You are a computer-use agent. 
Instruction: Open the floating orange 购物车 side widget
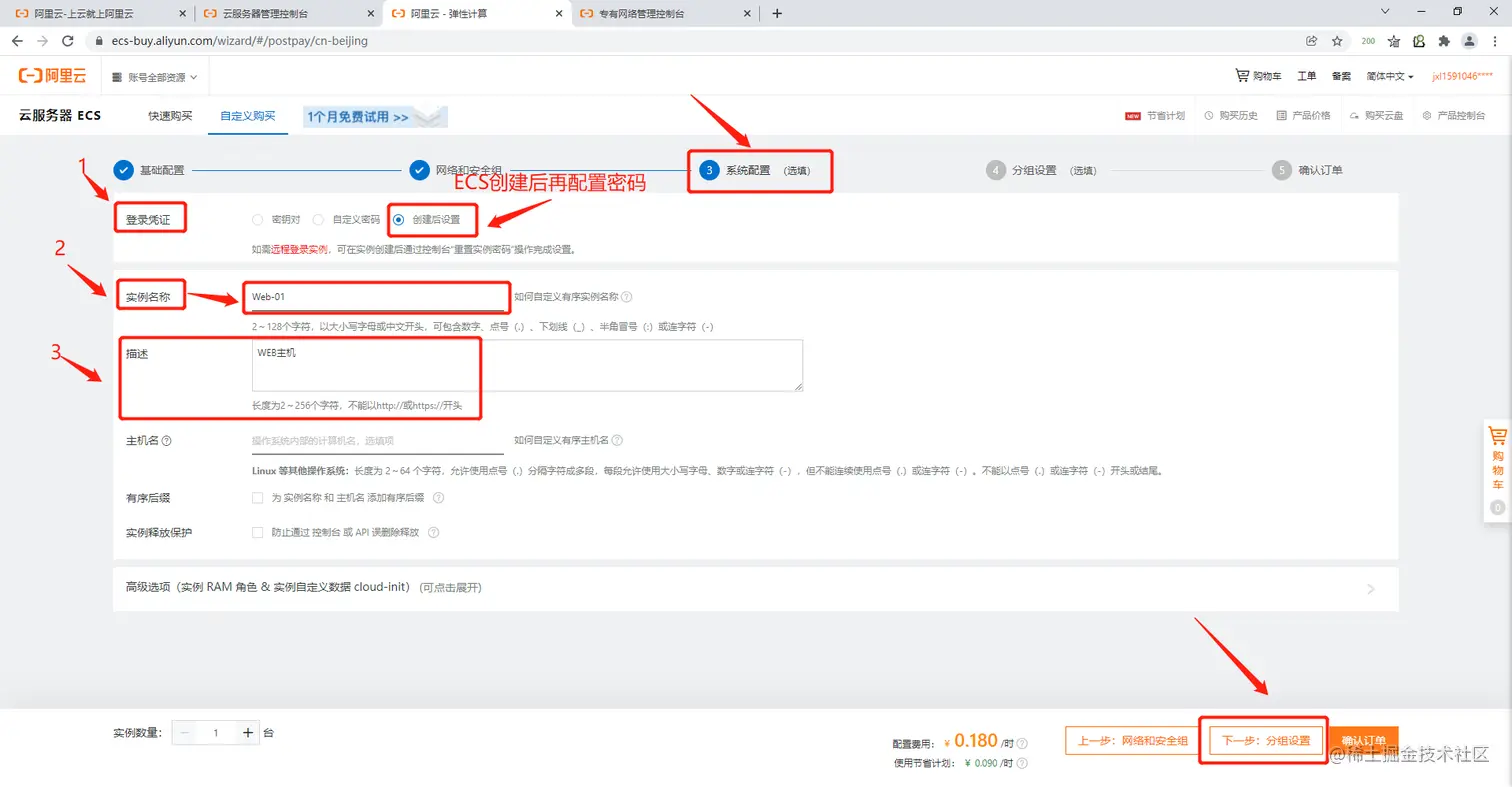(x=1497, y=470)
